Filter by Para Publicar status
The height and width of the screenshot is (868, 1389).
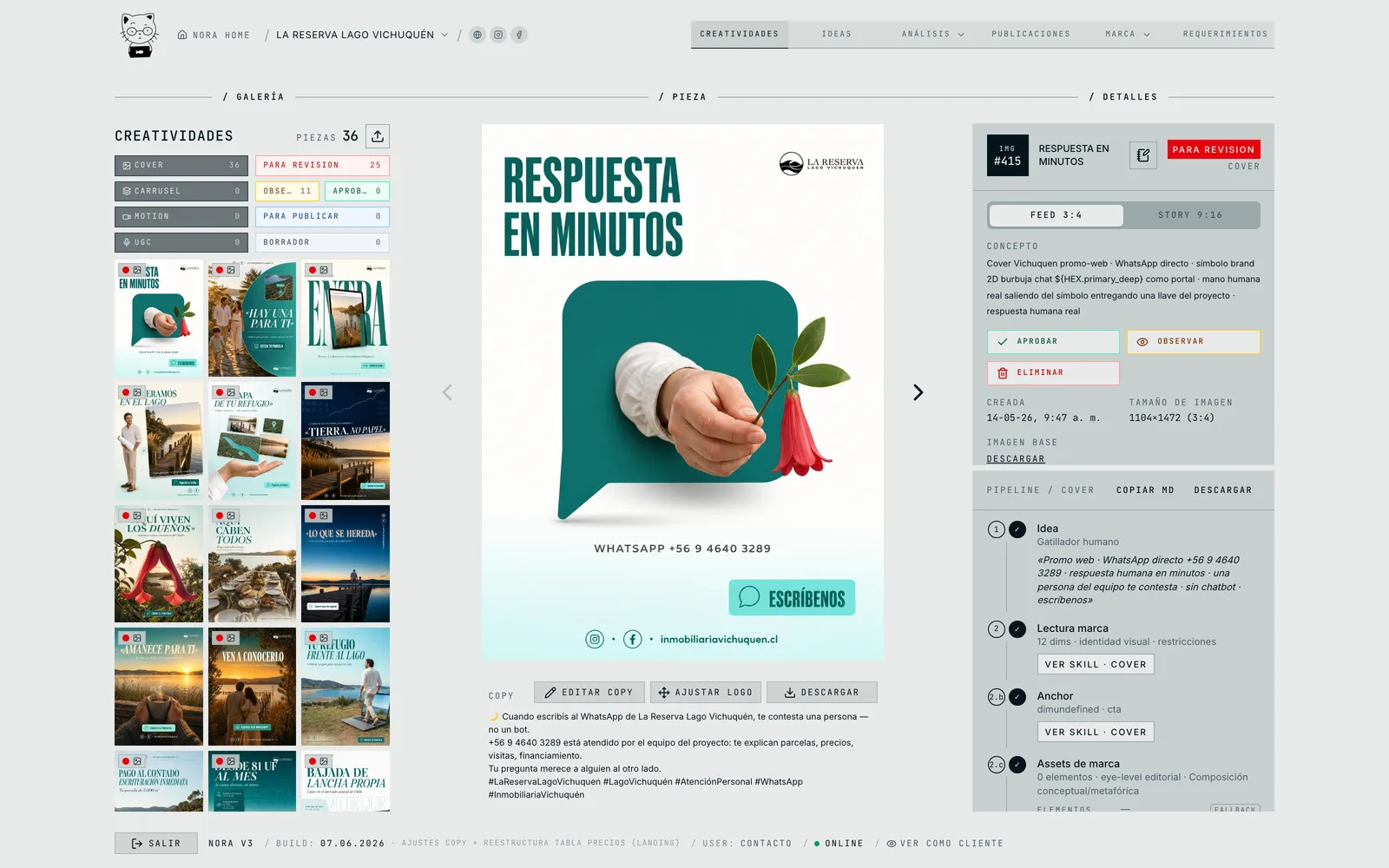click(x=322, y=216)
